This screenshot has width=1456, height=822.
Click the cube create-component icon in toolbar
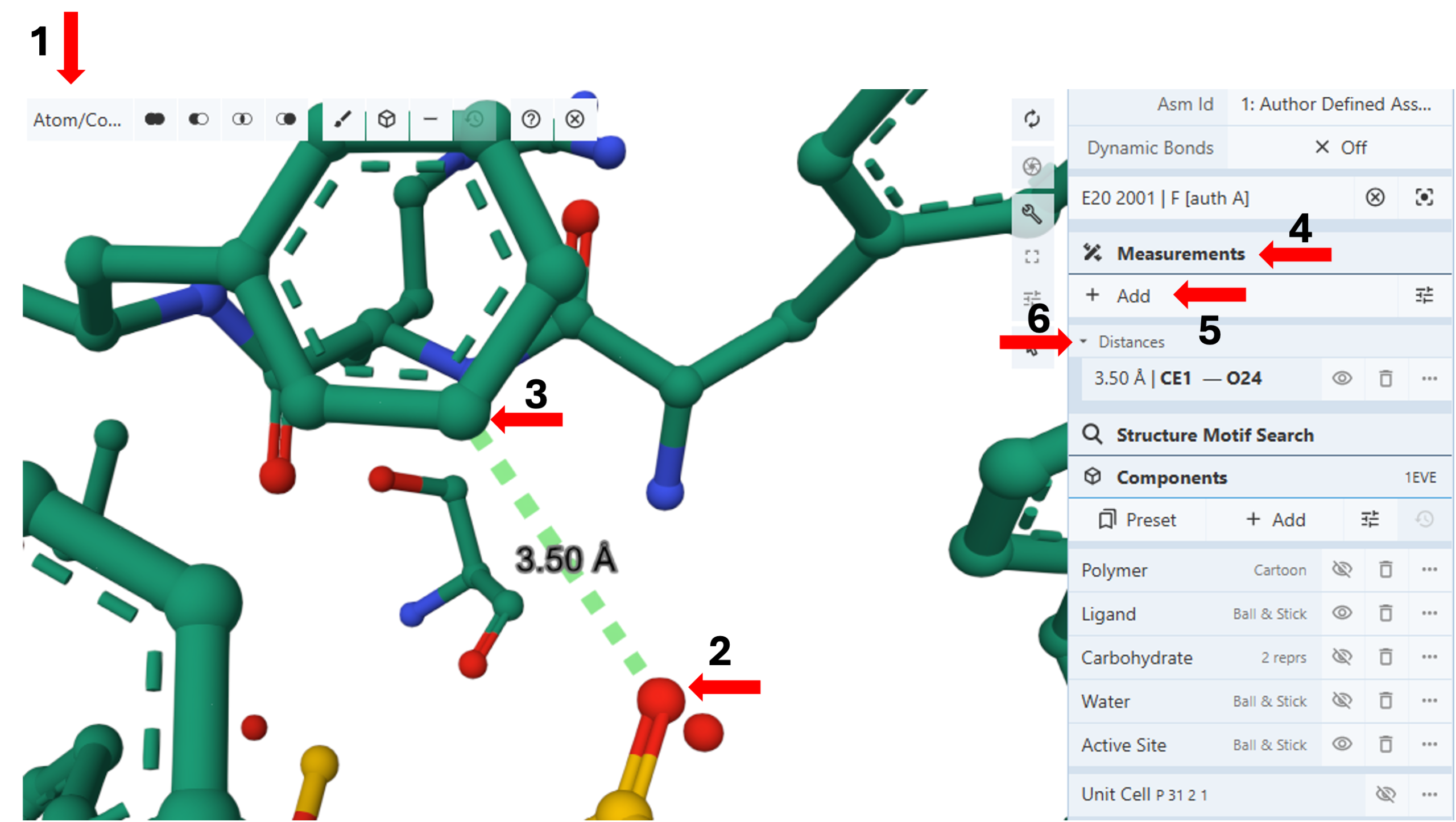click(387, 119)
